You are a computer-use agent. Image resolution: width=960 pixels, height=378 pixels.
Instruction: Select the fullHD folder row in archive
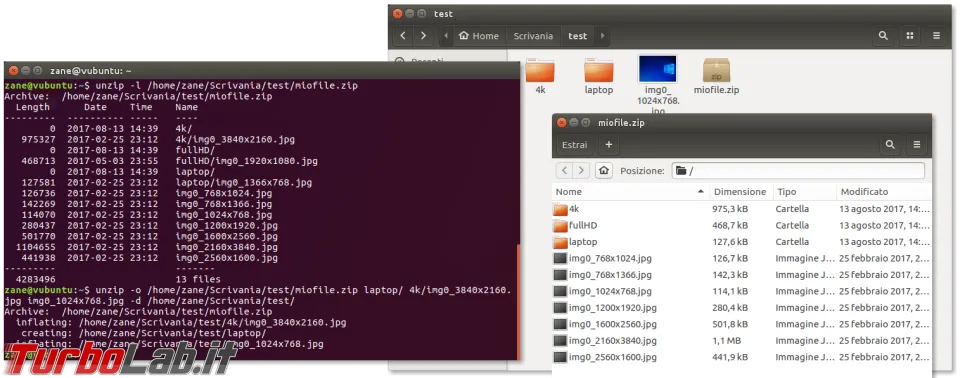741,225
